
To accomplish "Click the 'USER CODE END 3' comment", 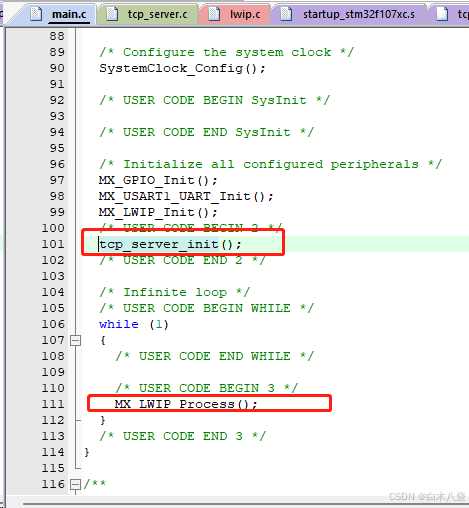I will coord(183,436).
